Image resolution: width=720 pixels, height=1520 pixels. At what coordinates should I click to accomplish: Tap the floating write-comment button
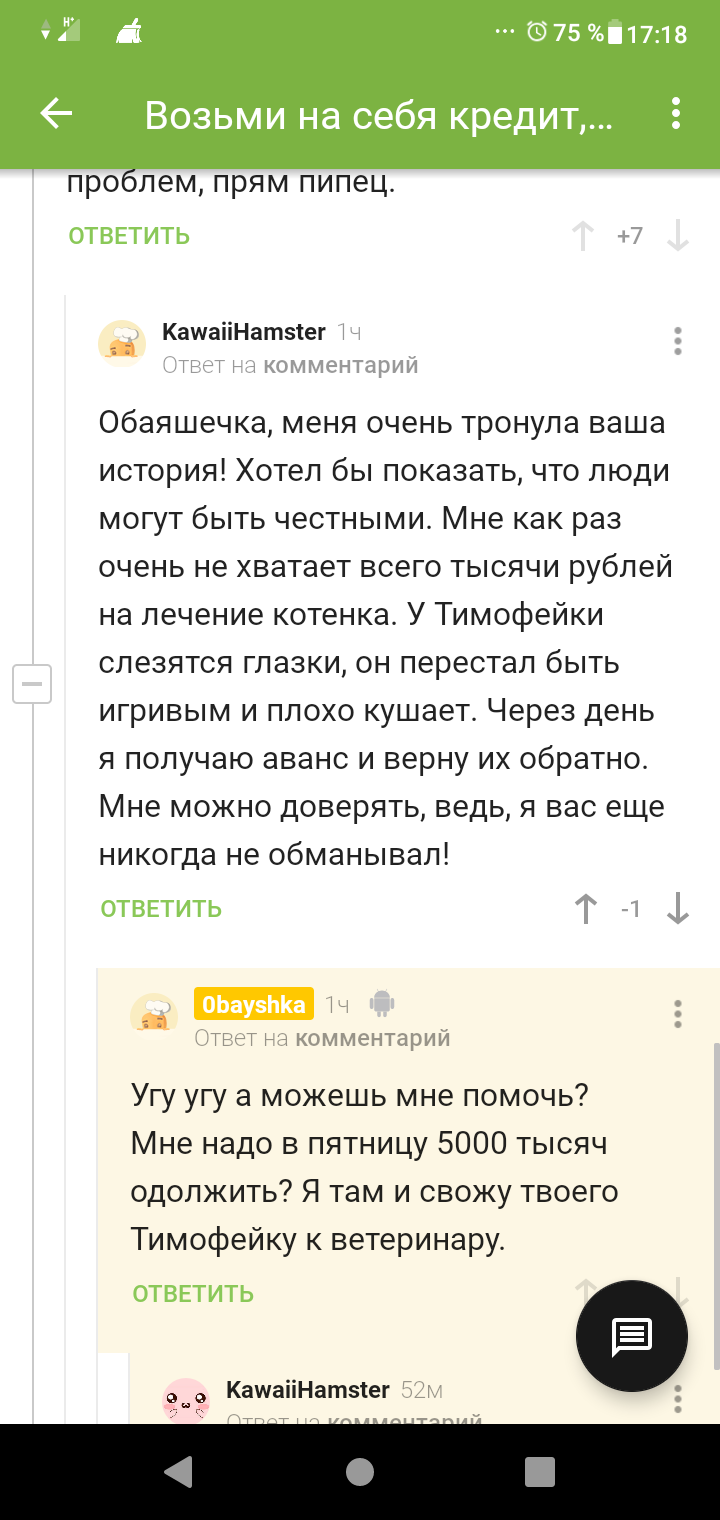tap(632, 1335)
